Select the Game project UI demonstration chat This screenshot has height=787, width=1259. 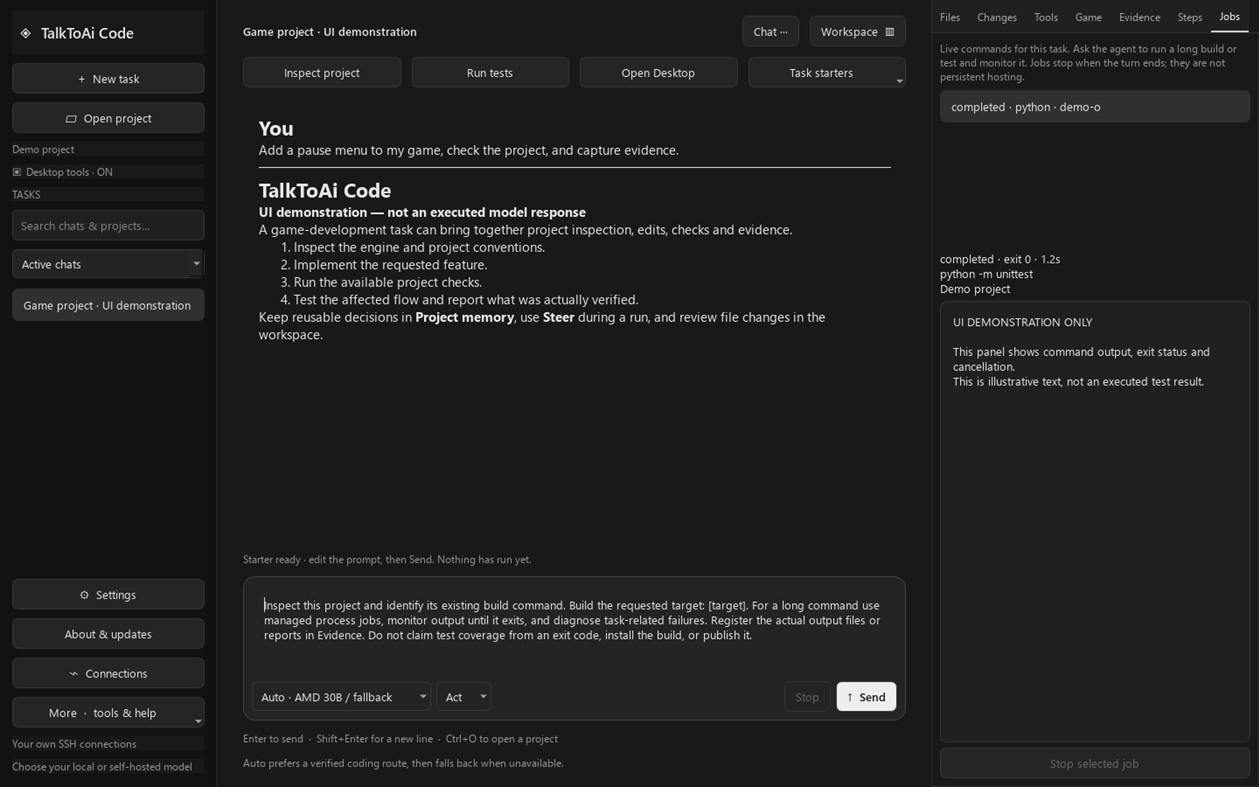(x=108, y=305)
